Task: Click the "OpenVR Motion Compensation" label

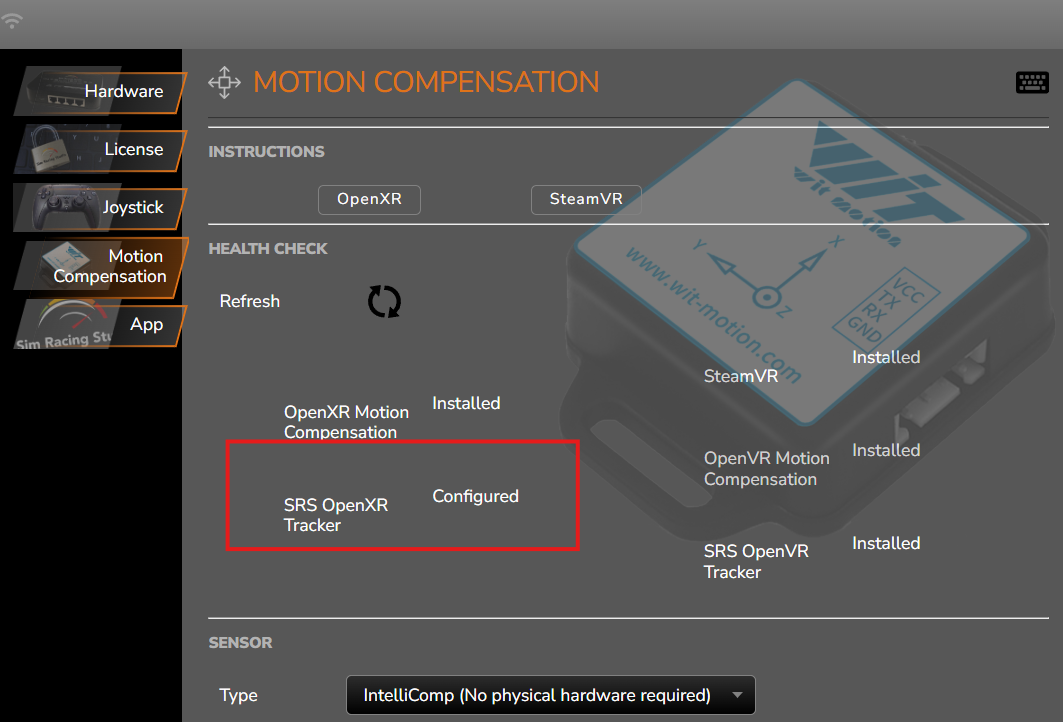Action: click(767, 468)
